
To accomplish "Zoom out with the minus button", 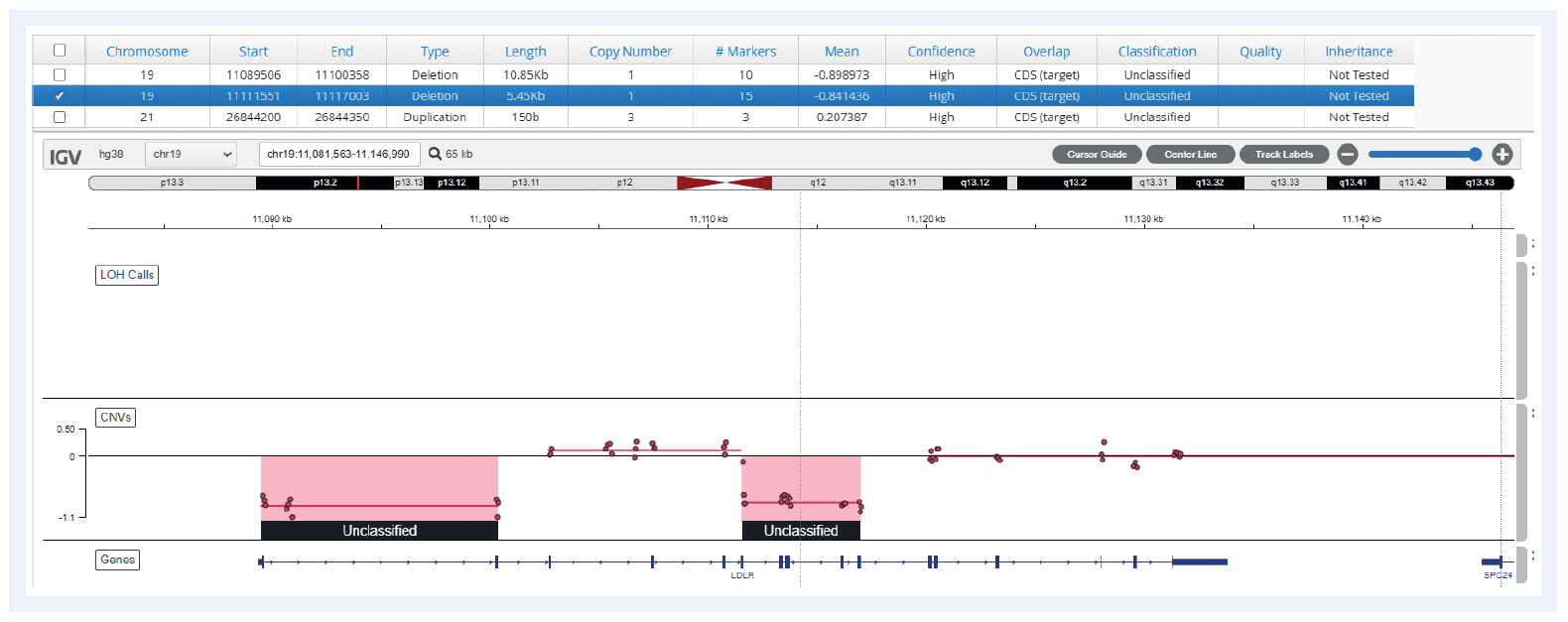I will pos(1347,154).
